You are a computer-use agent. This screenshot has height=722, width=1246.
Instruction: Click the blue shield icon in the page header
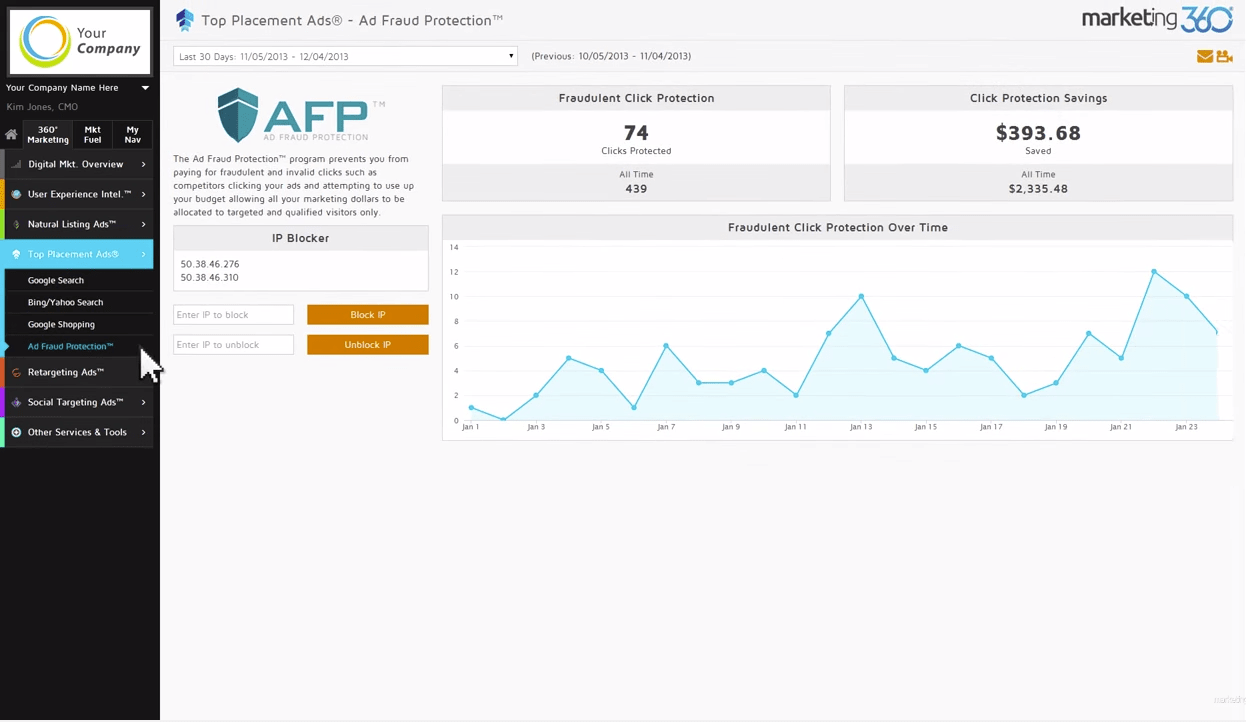click(184, 19)
